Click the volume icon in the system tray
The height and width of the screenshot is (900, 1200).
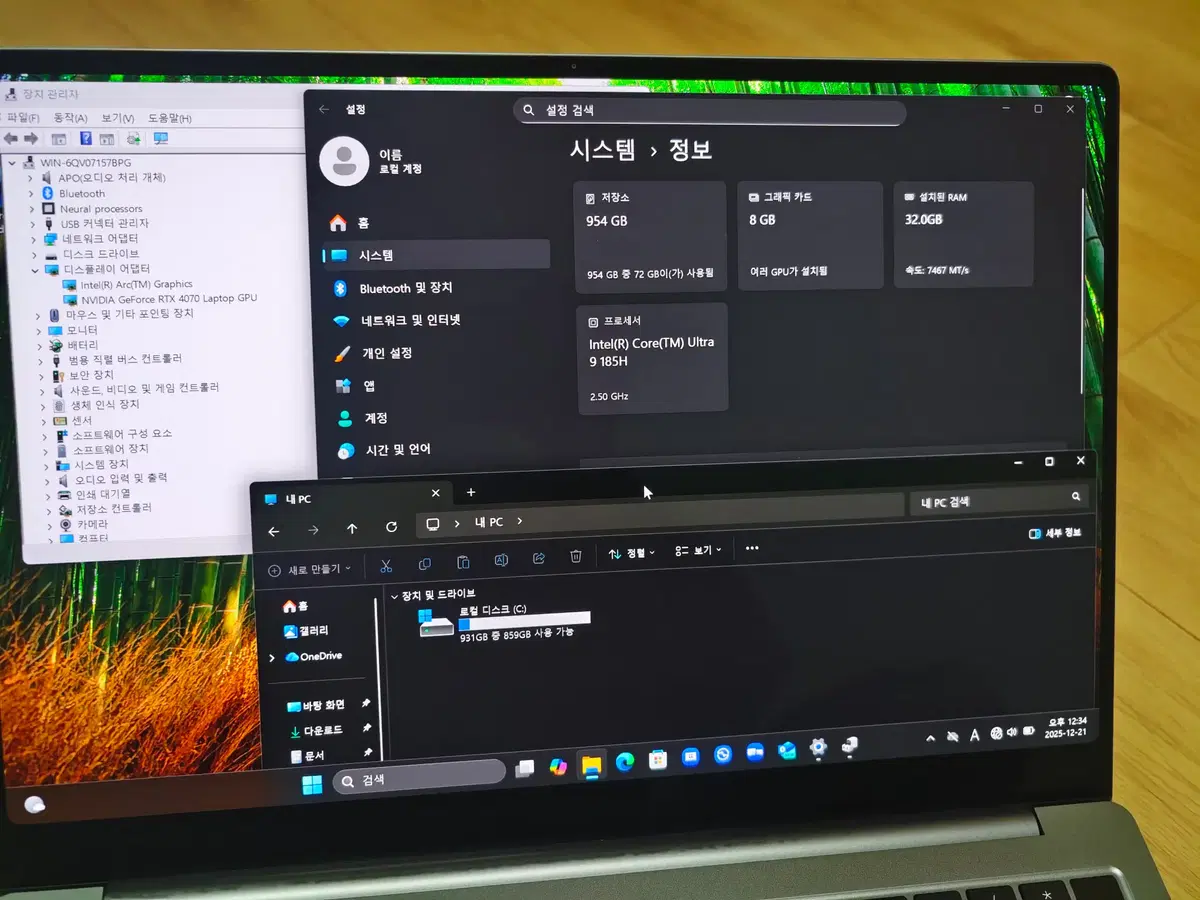[x=1011, y=732]
